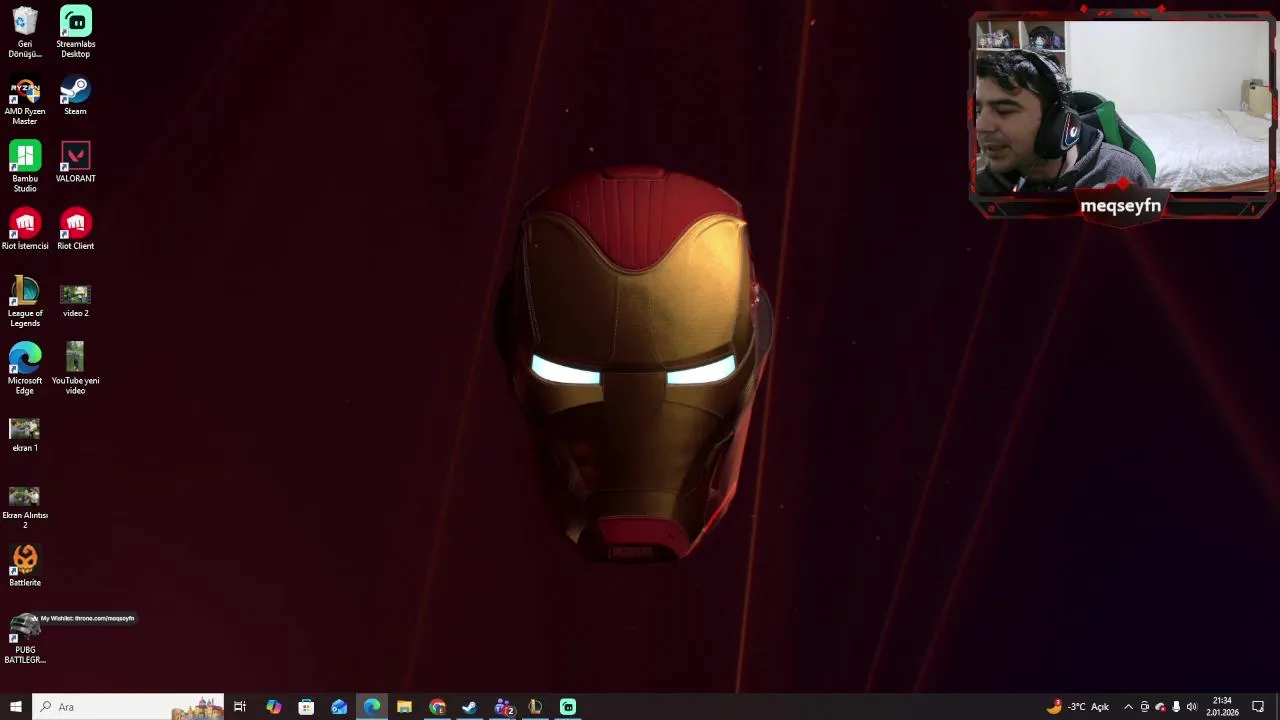Open Microsoft Store from the taskbar
The height and width of the screenshot is (720, 1280).
306,707
